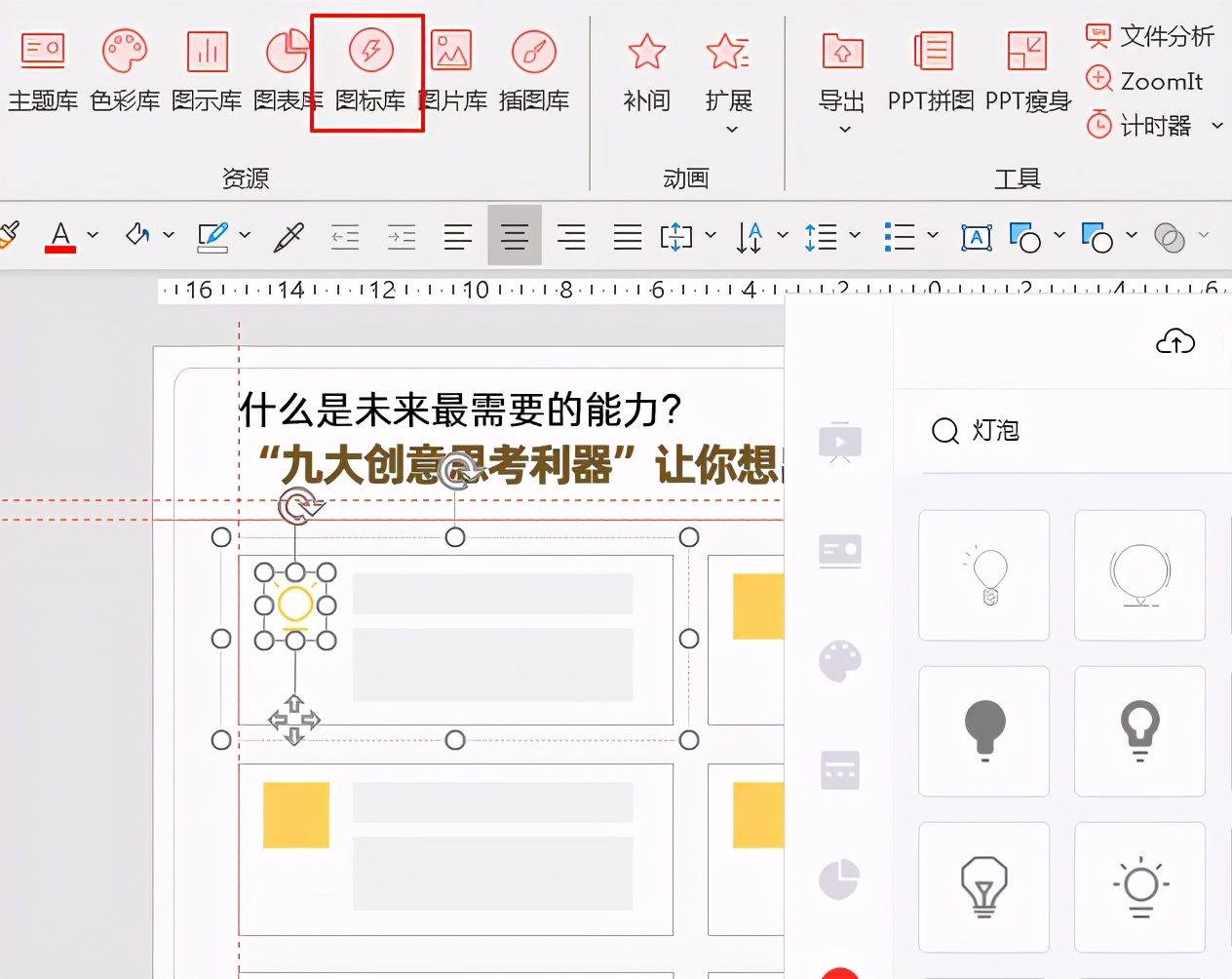Open the 插图库 illustration library
The height and width of the screenshot is (979, 1232).
pos(533,68)
